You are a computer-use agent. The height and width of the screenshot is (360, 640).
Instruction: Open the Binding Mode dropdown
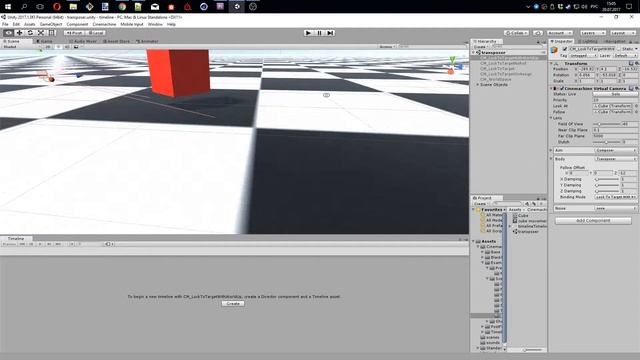pos(615,197)
